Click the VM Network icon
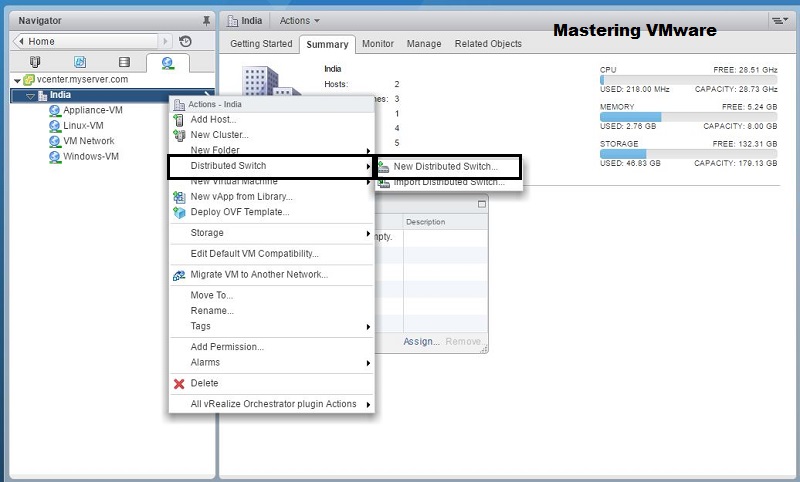 (55, 141)
